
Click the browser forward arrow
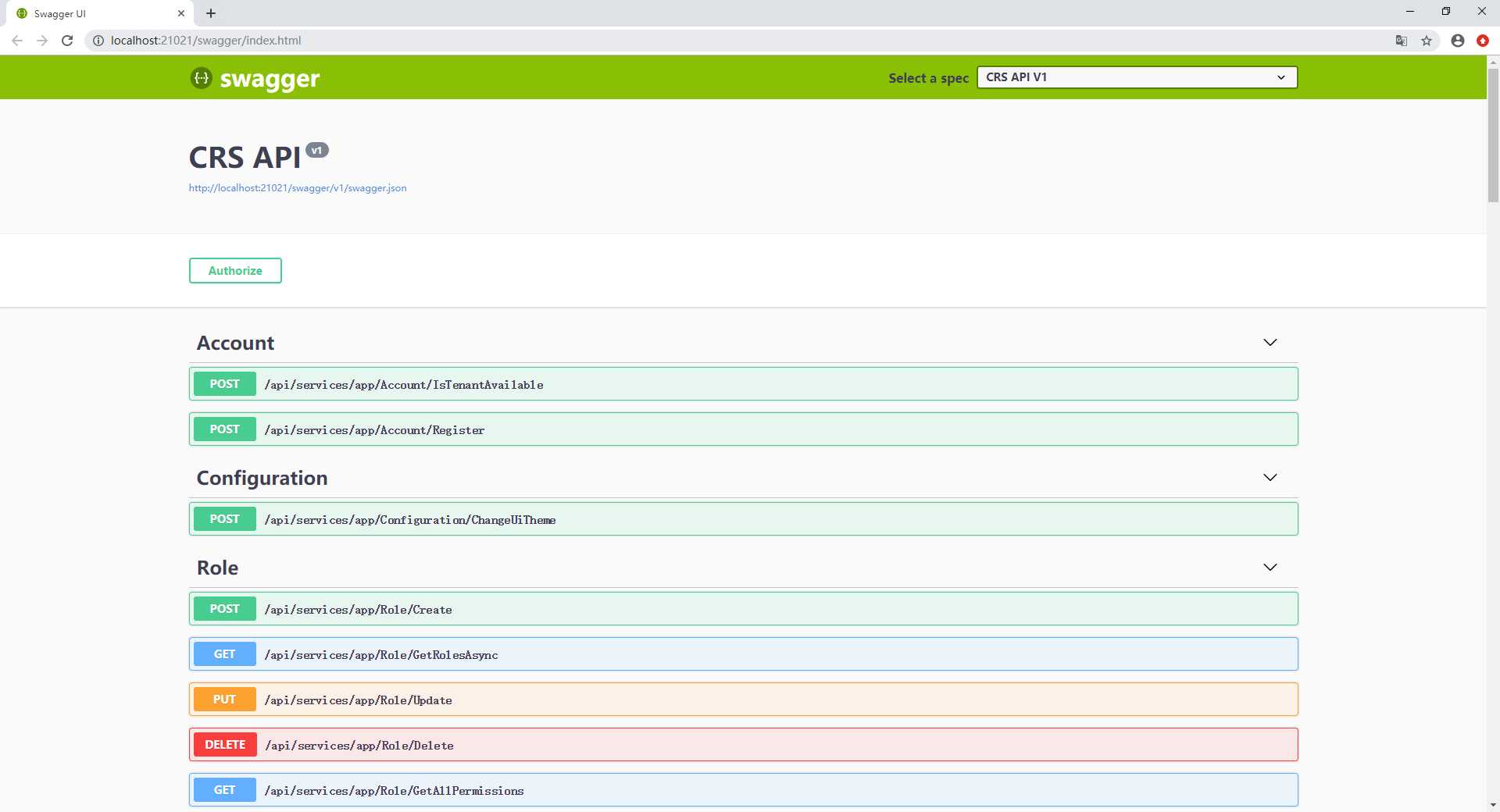click(42, 41)
